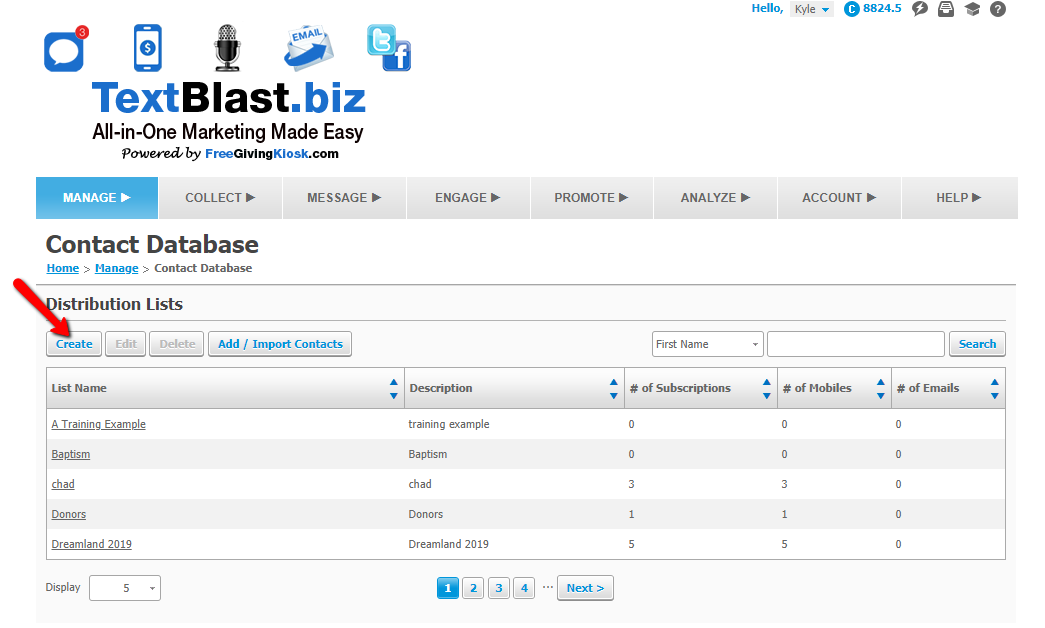Click the Next > pagination button
This screenshot has width=1045, height=628.
[585, 588]
